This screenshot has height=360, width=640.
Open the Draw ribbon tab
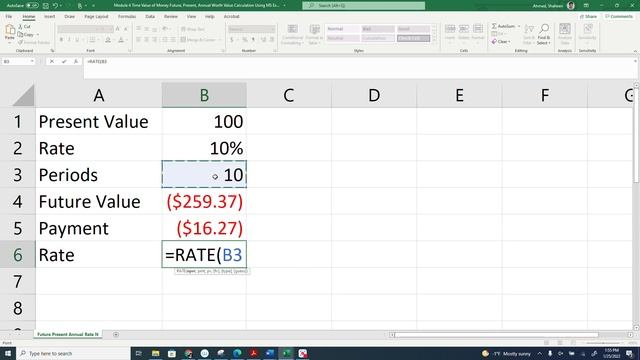click(69, 17)
